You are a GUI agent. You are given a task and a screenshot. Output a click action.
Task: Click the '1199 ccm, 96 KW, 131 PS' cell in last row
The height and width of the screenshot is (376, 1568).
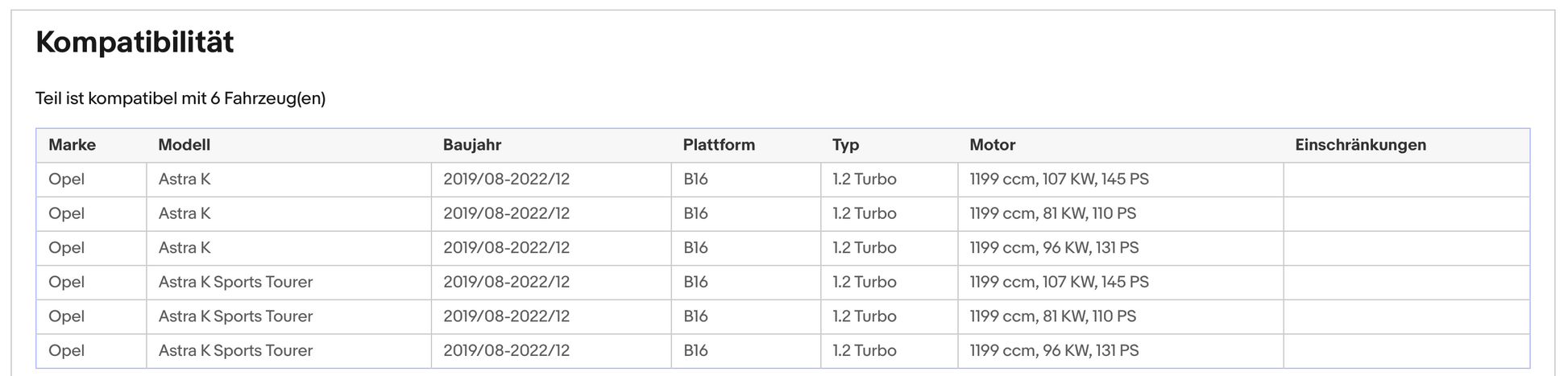tap(1120, 351)
